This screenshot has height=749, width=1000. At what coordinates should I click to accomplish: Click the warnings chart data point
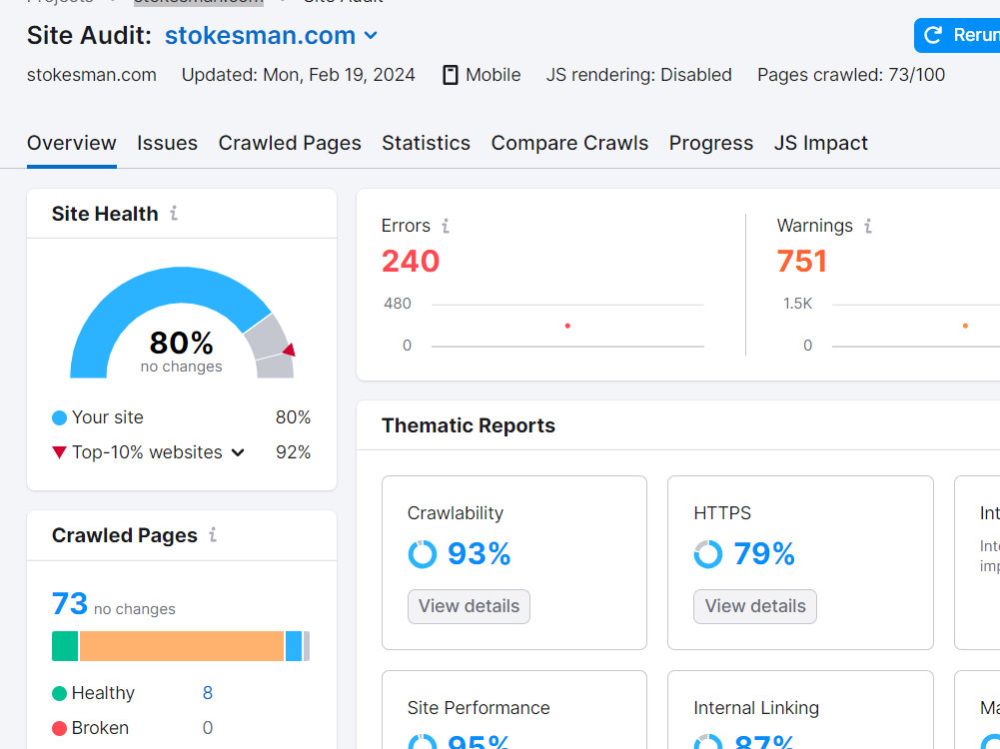pyautogui.click(x=966, y=326)
